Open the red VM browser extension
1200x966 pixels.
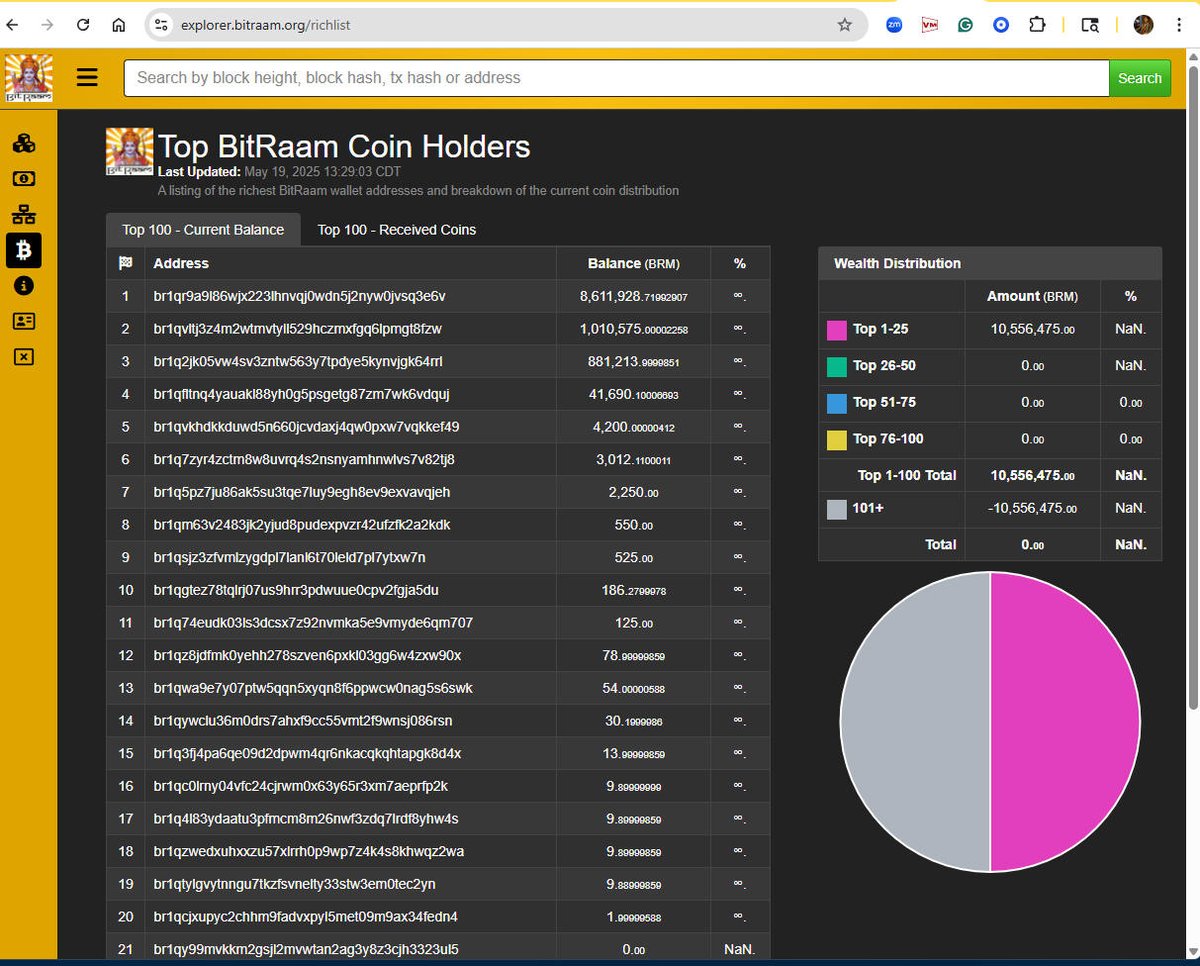point(930,25)
